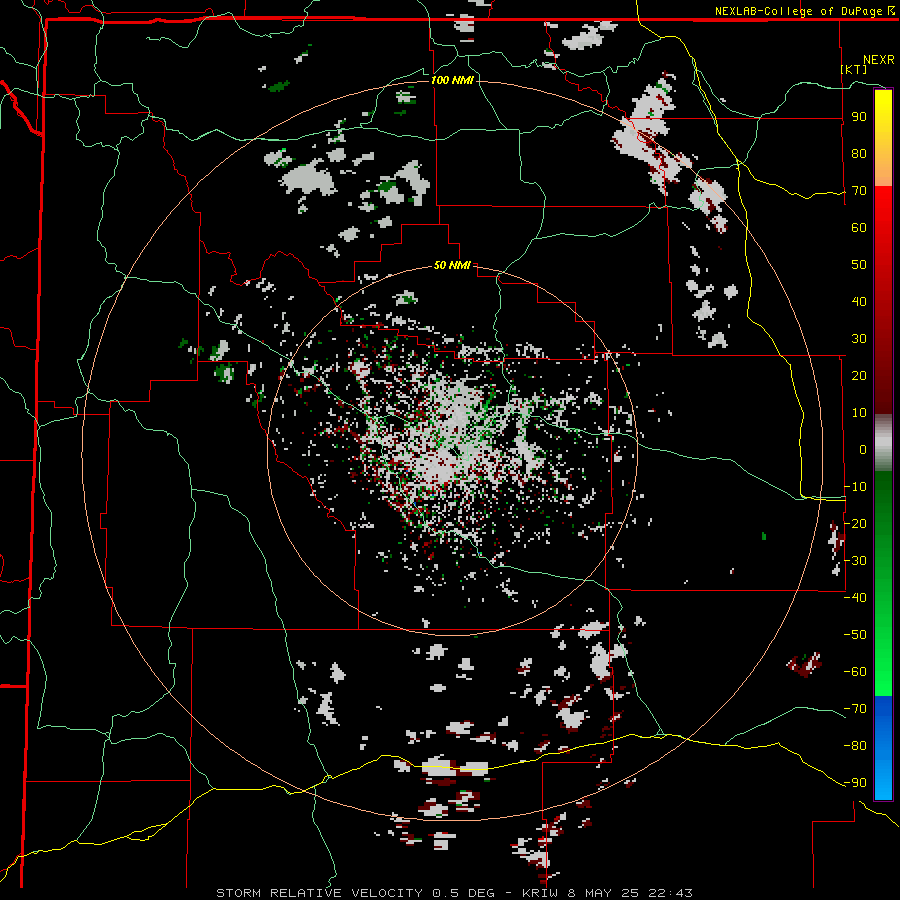The width and height of the screenshot is (900, 900).
Task: Click the -40 value on velocity scale
Action: [x=855, y=598]
